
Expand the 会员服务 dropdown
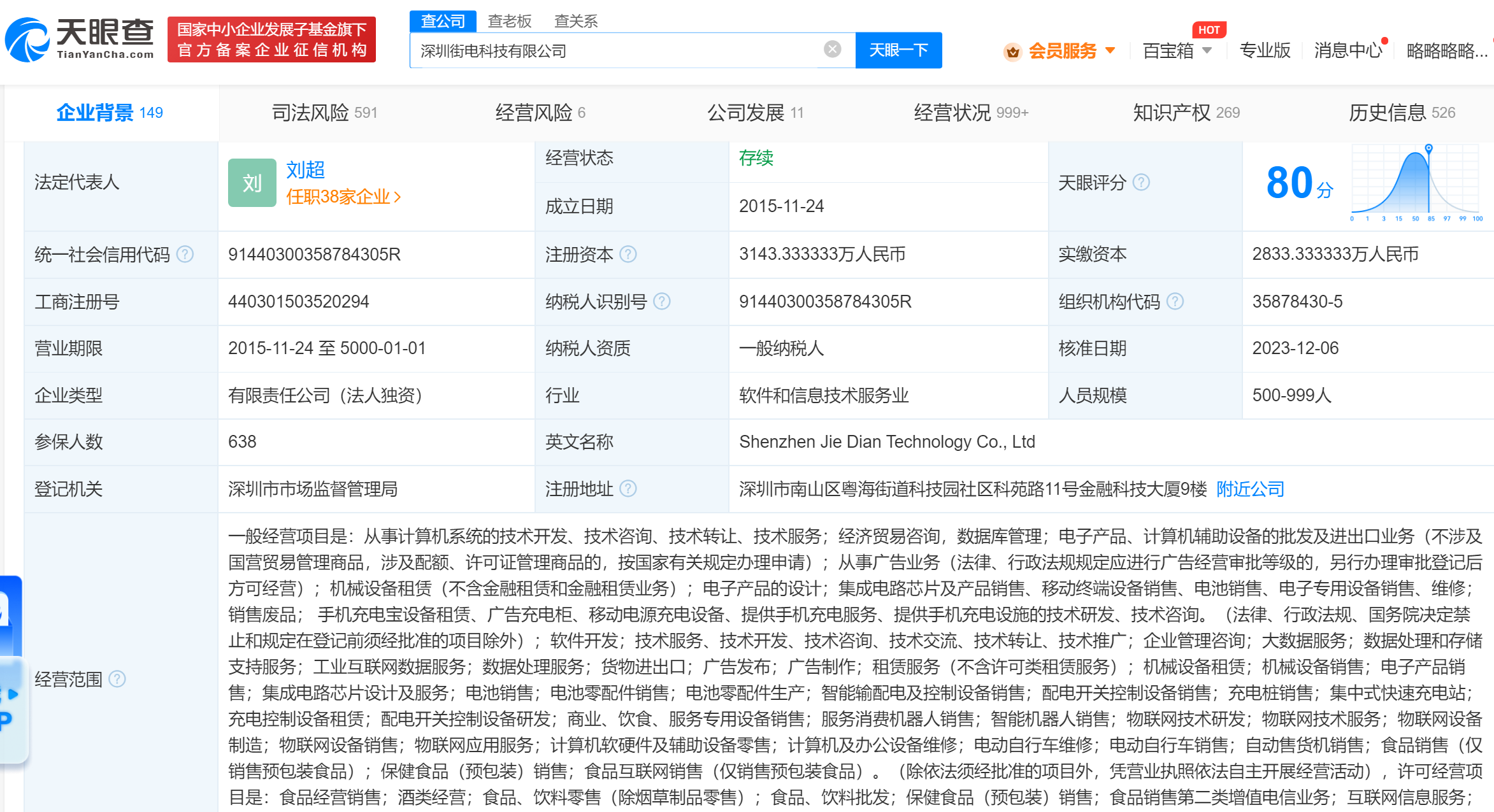1110,50
